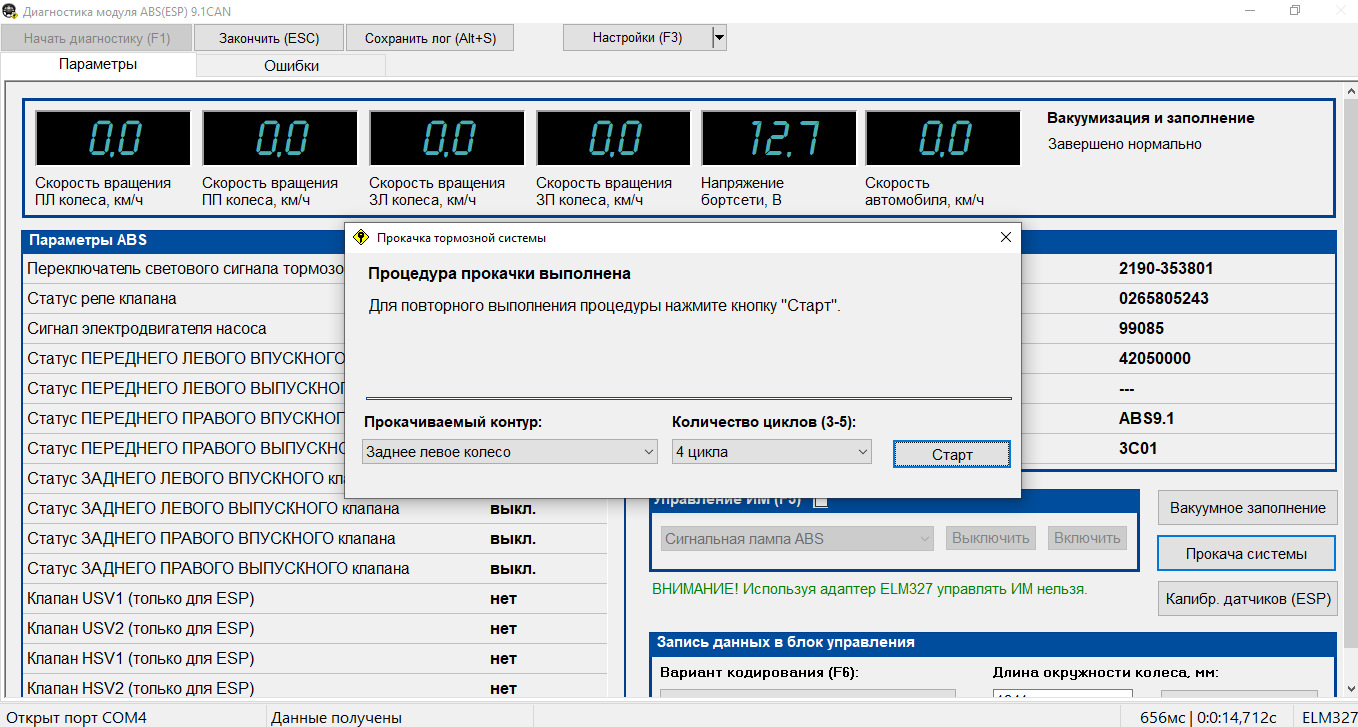Click the ELM327 adapter warning text

tap(869, 589)
